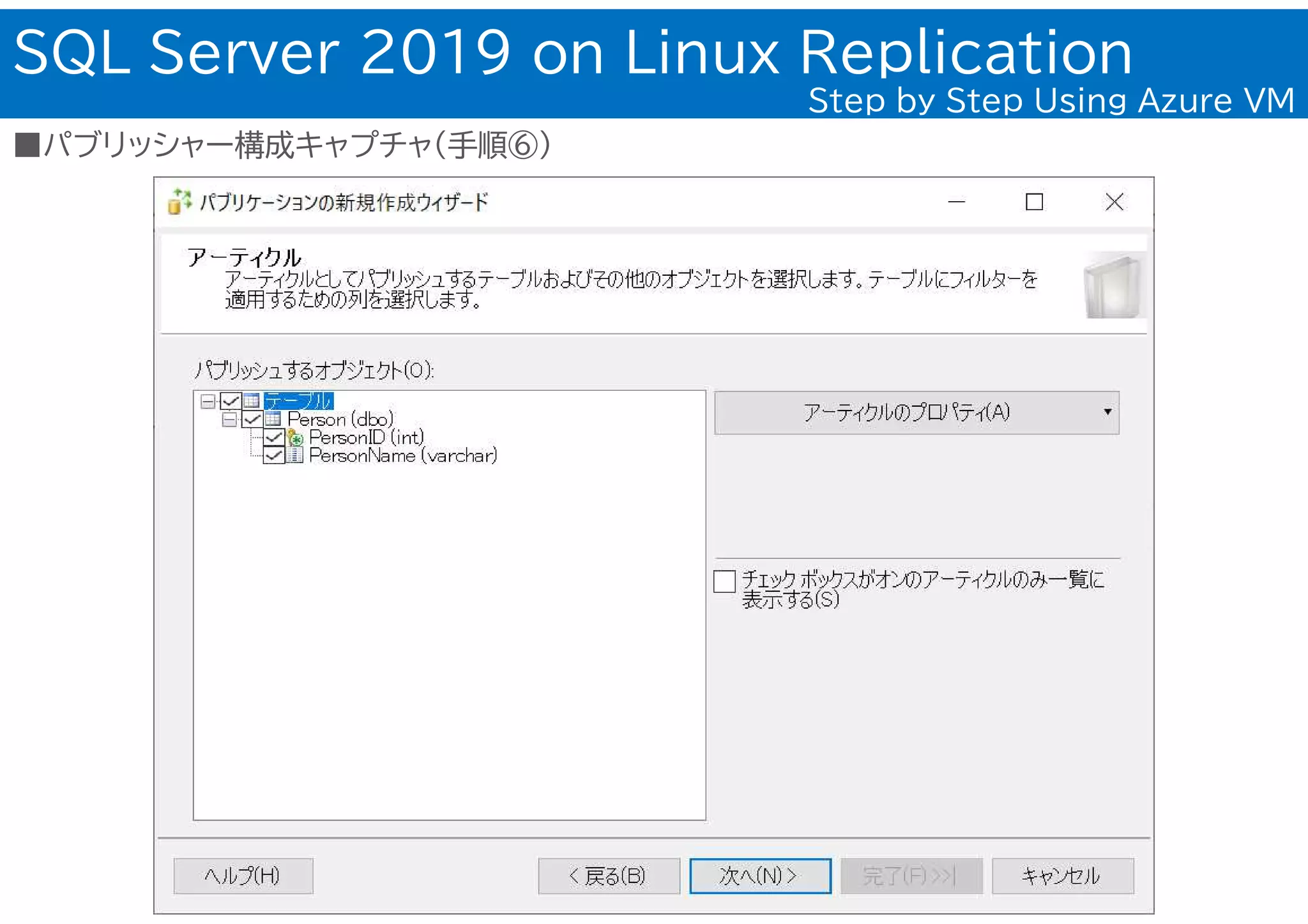This screenshot has width=1308, height=924.
Task: Click the key column icon of PersonID
Action: point(294,437)
